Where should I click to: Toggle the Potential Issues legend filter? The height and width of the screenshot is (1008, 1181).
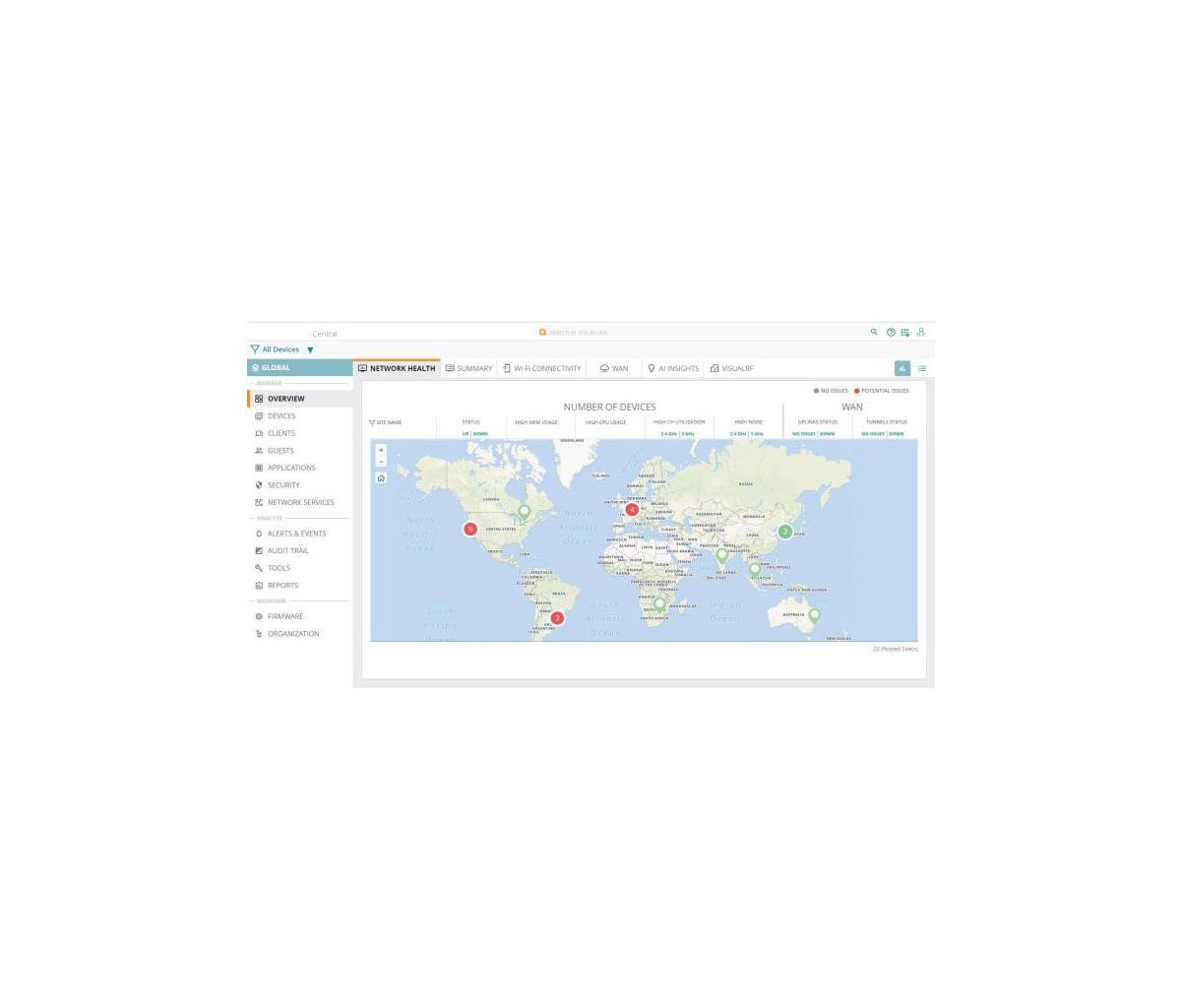881,391
